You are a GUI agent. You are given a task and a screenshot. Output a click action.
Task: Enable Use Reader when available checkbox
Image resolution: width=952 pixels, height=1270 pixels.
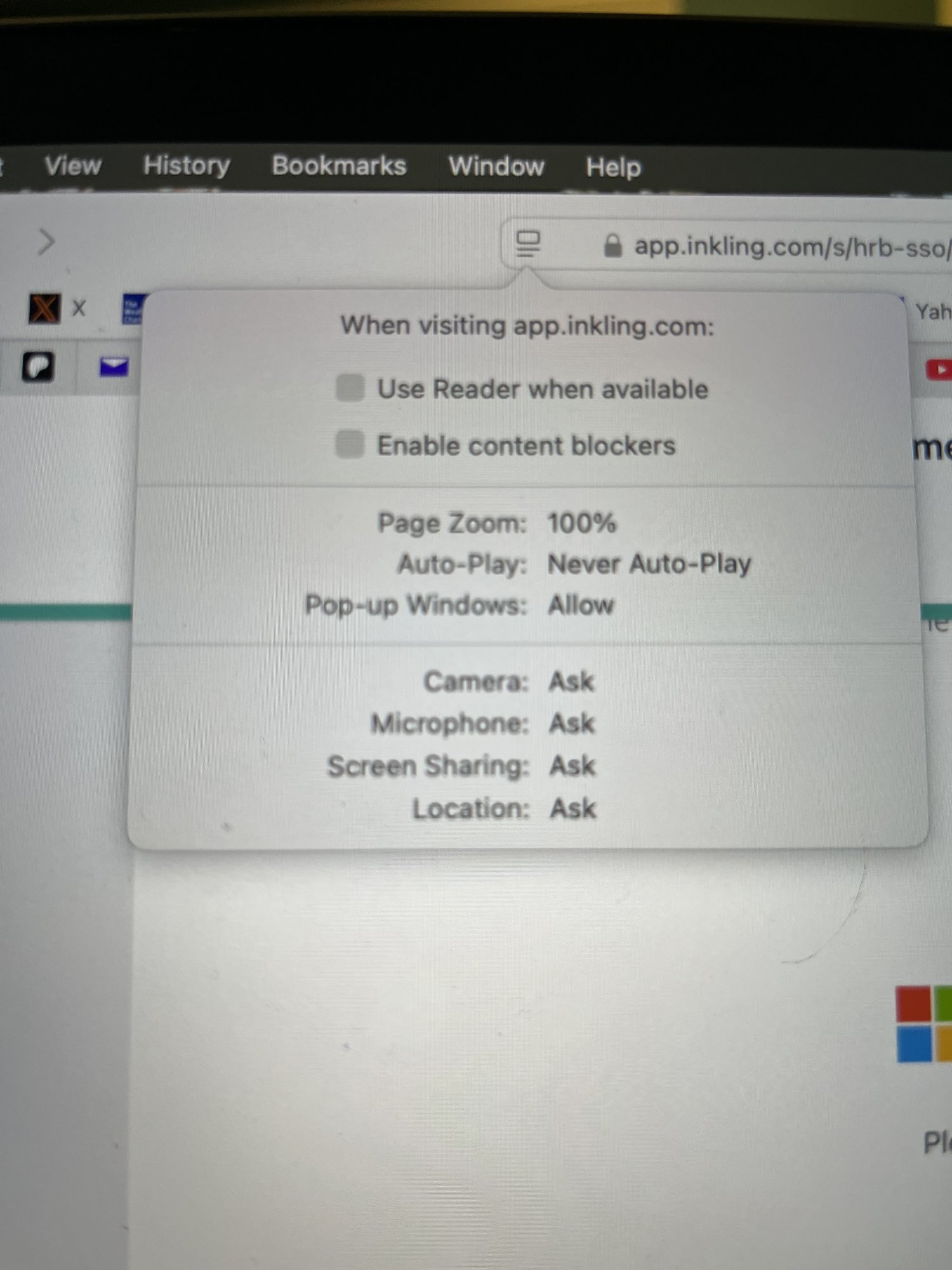(x=350, y=388)
